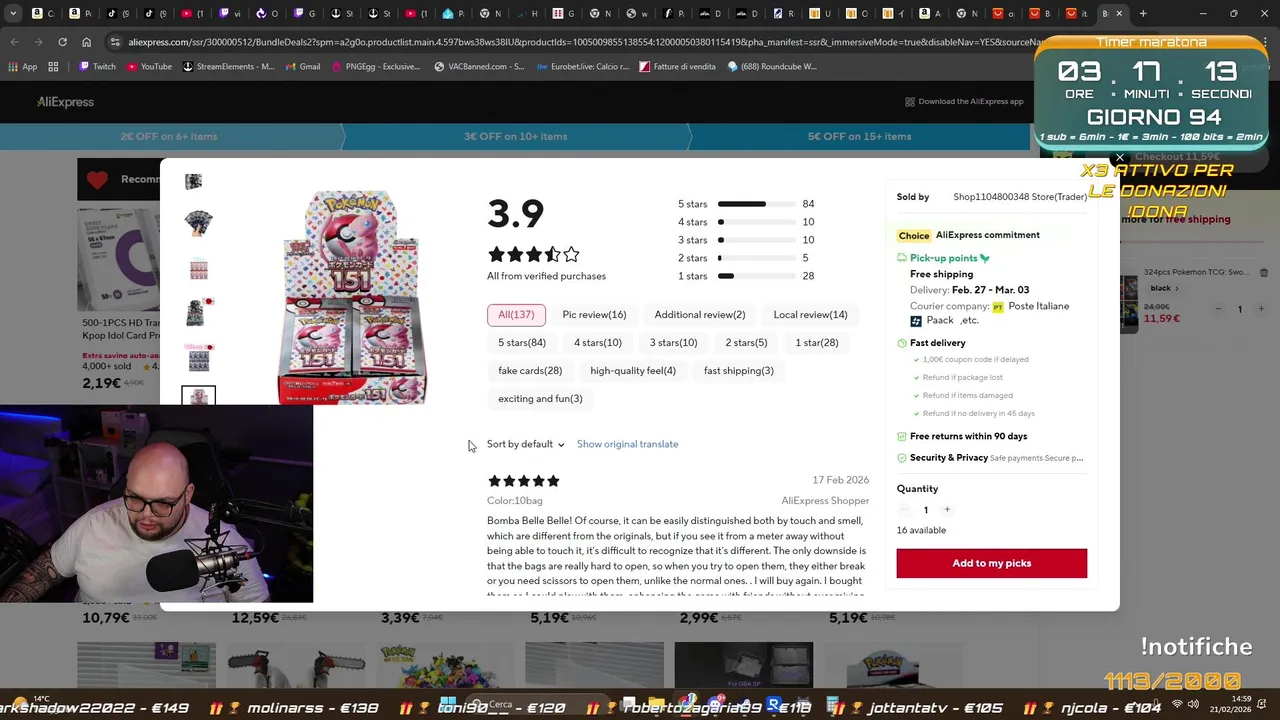Open Shop1104800348 Store seller link
The width and height of the screenshot is (1280, 720).
coord(1019,197)
